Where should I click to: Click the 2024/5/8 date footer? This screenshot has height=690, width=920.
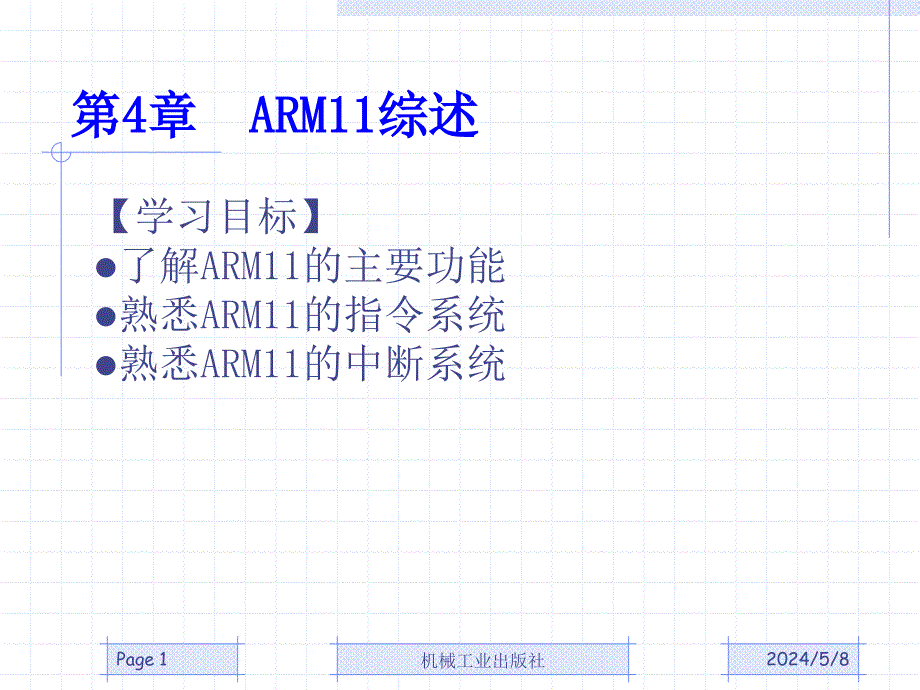tap(807, 659)
